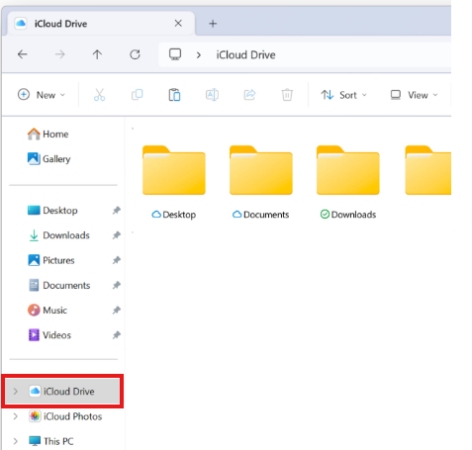Select pinned Downloads in sidebar
Viewport: 472px width, 450px height.
[x=58, y=235]
